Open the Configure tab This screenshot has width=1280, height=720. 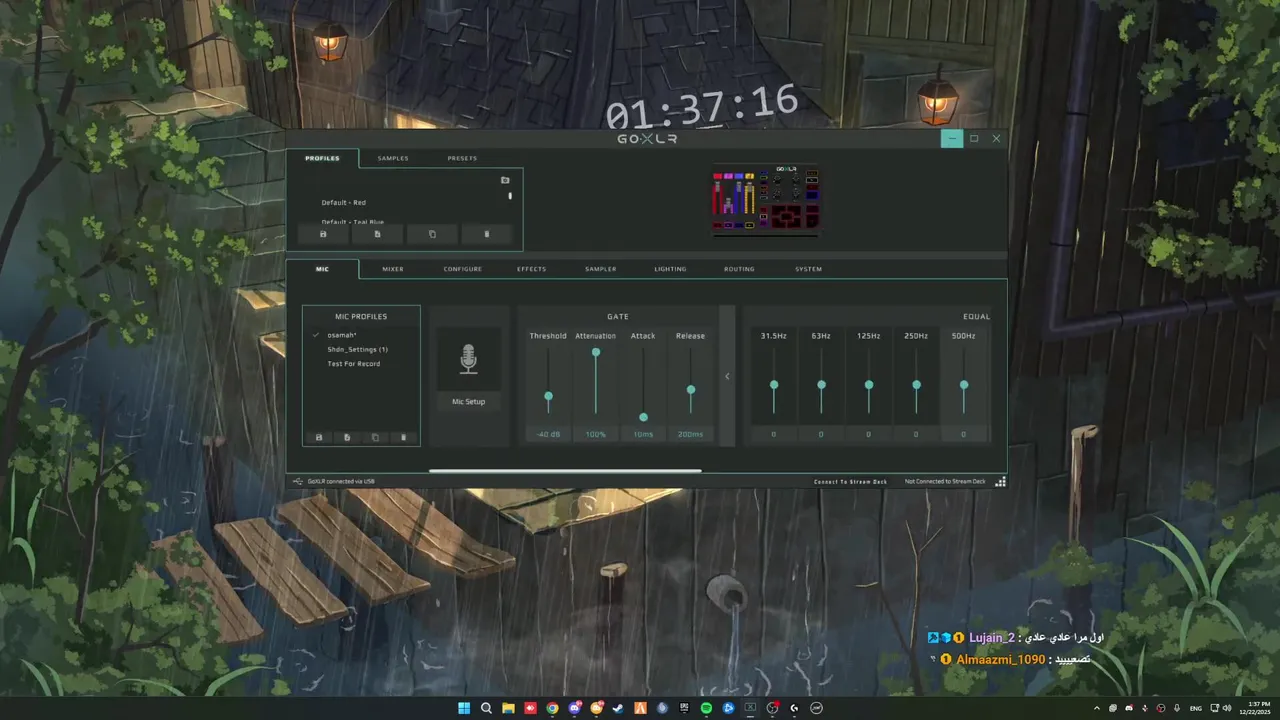463,269
